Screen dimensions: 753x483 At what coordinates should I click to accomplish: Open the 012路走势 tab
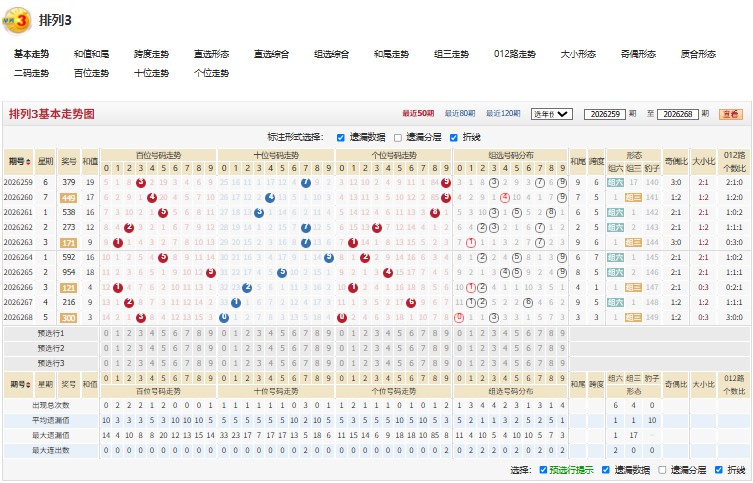click(515, 54)
